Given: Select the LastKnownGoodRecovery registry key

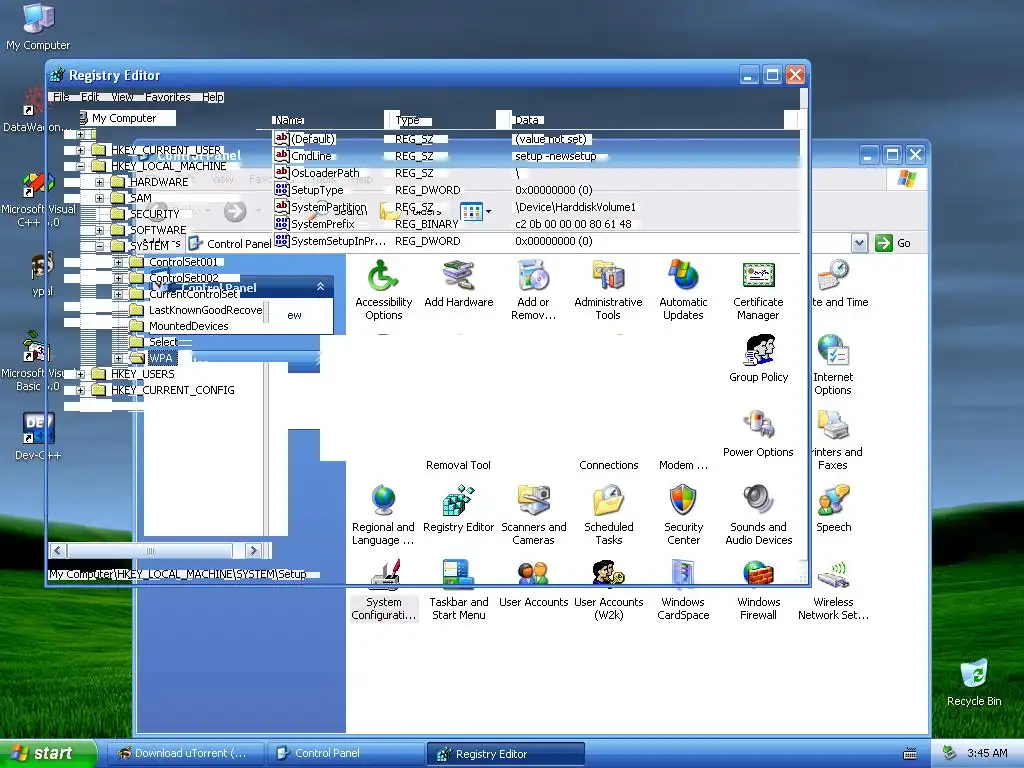Looking at the screenshot, I should pos(205,310).
